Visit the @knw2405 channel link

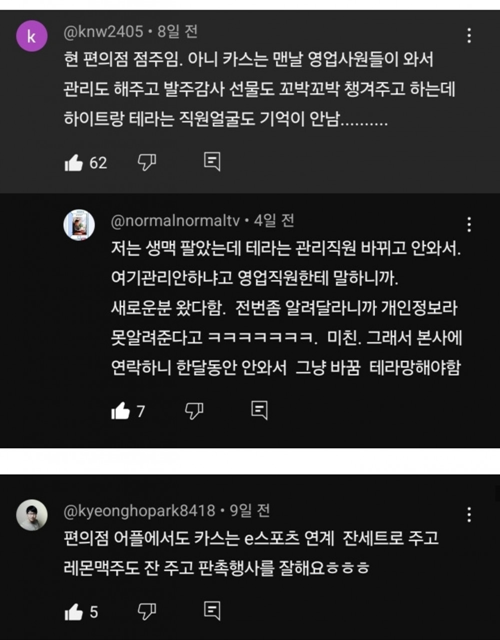tap(103, 32)
